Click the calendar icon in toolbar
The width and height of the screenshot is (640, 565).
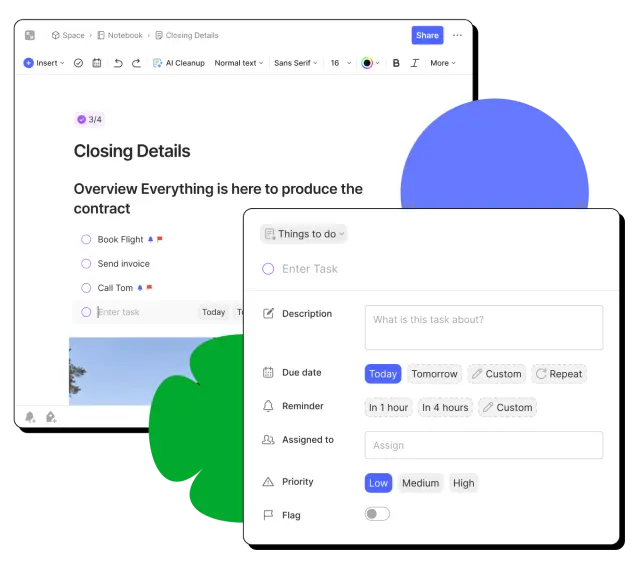[x=97, y=63]
